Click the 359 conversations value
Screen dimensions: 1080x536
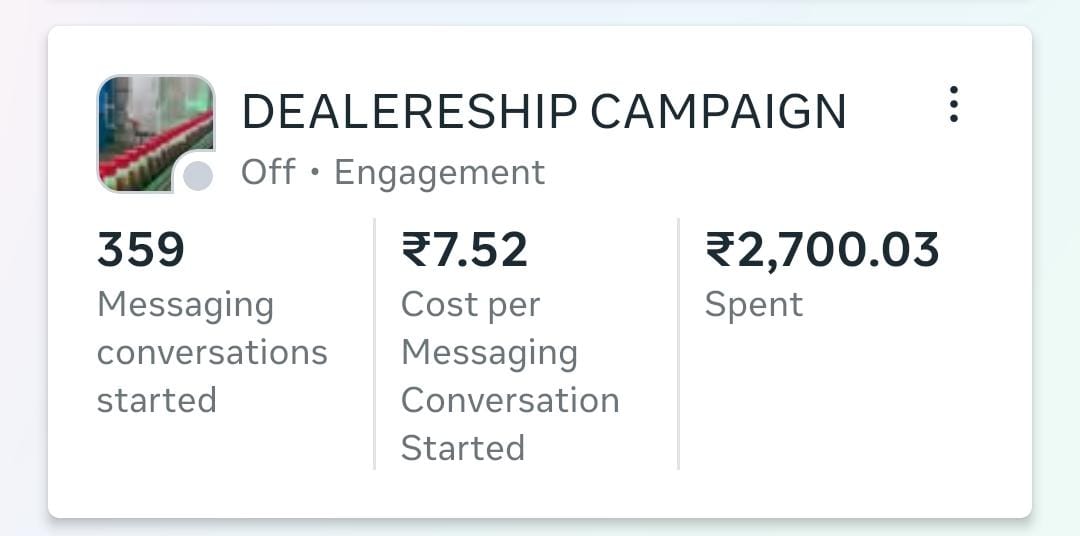click(x=141, y=249)
